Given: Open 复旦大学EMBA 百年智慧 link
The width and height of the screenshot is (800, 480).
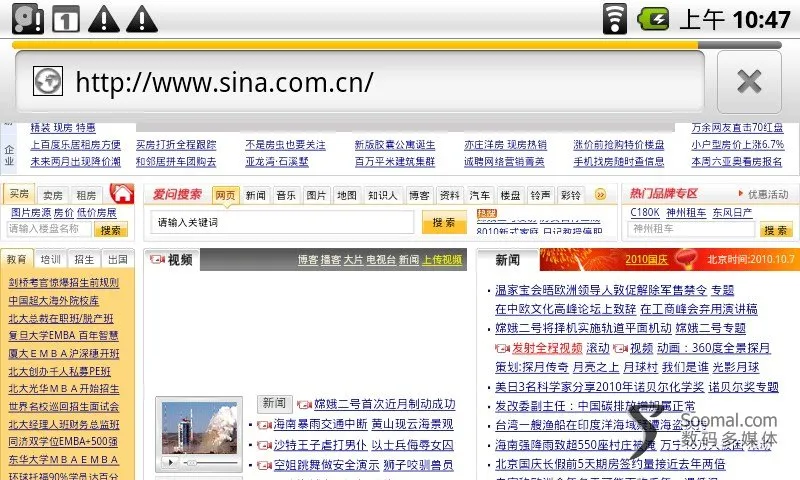Looking at the screenshot, I should point(63,336).
